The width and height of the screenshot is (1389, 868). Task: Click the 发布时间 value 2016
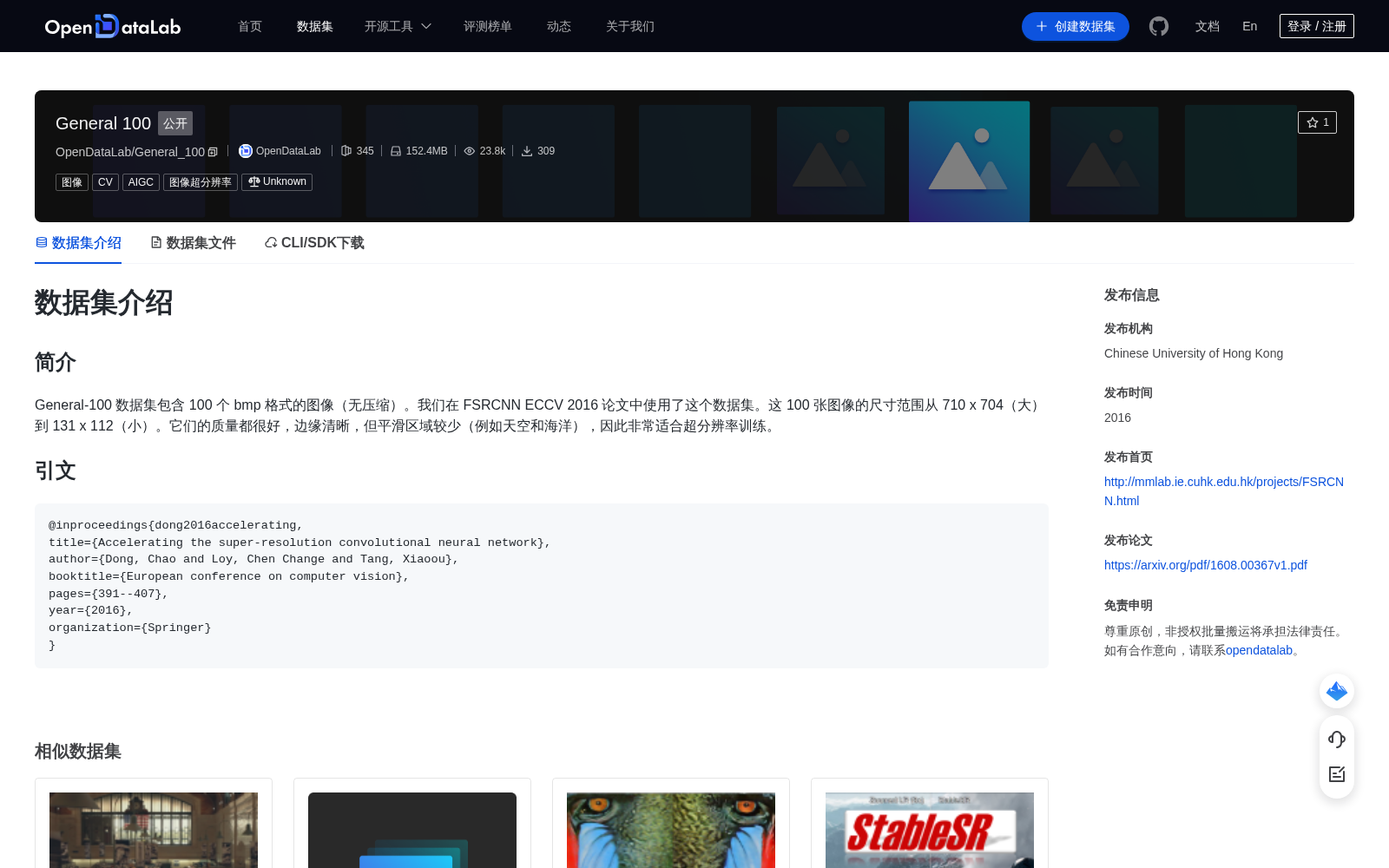click(1117, 418)
